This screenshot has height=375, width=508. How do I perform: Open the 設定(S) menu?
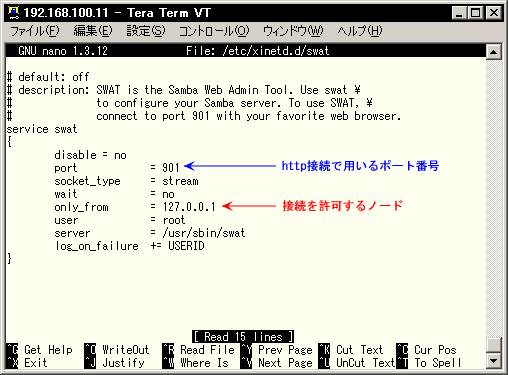[146, 31]
